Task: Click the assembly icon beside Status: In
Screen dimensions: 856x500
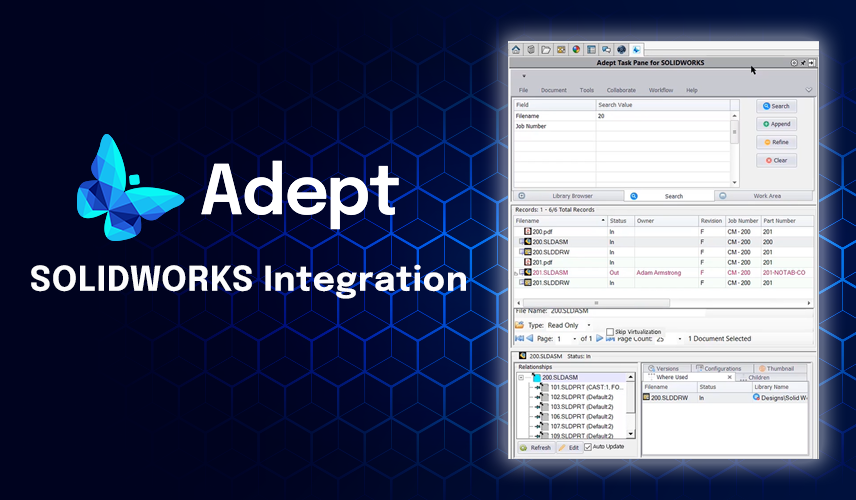Action: pyautogui.click(x=522, y=356)
